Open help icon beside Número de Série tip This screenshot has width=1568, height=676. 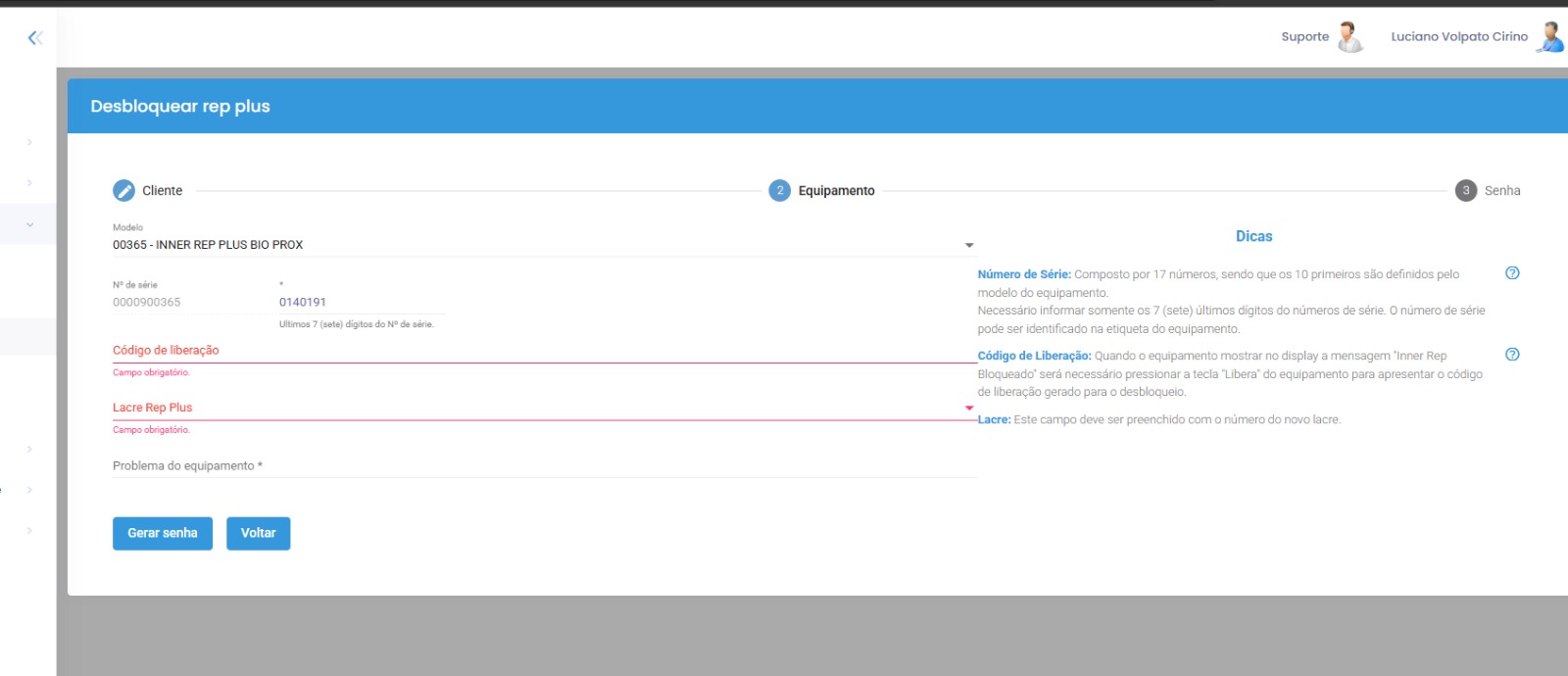tap(1512, 273)
